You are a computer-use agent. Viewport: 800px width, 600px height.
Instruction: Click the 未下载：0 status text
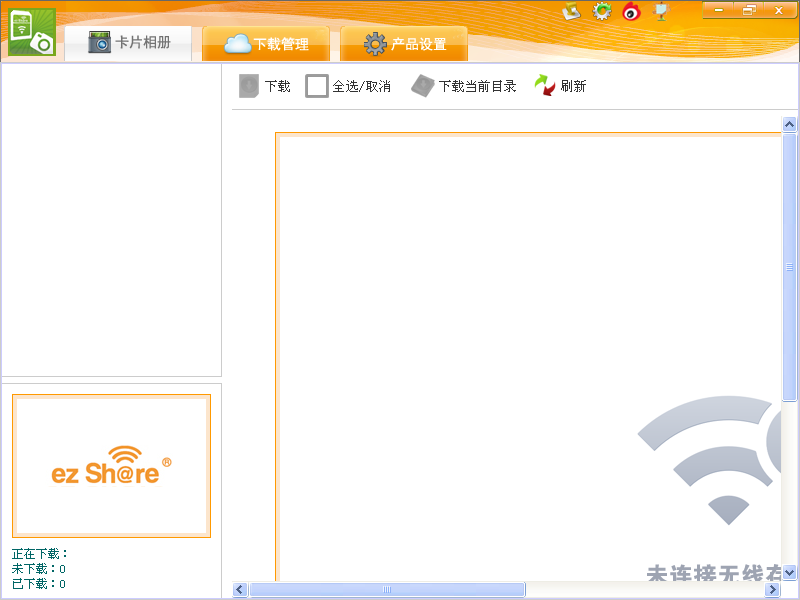click(x=39, y=568)
